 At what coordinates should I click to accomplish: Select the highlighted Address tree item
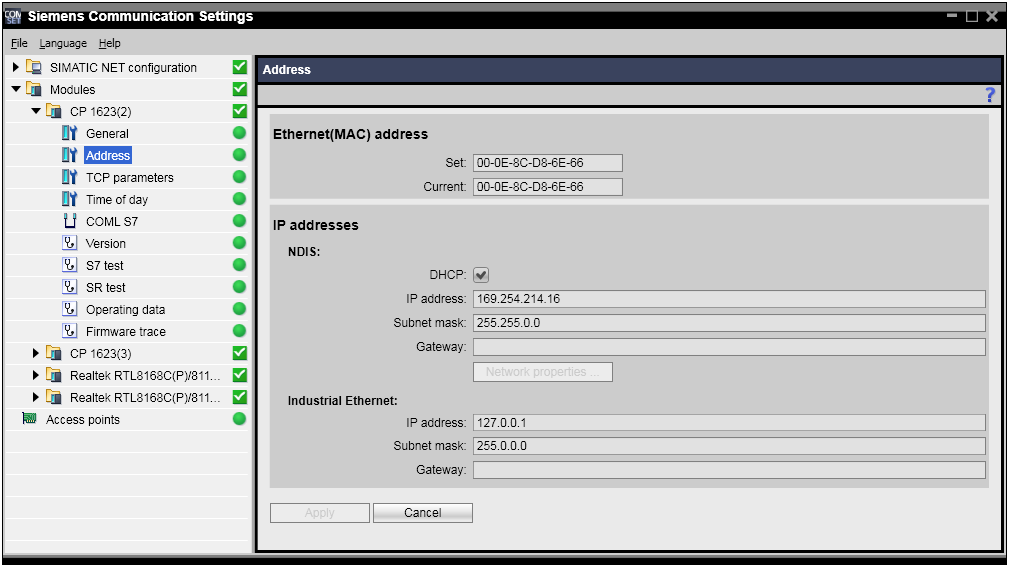pos(108,155)
